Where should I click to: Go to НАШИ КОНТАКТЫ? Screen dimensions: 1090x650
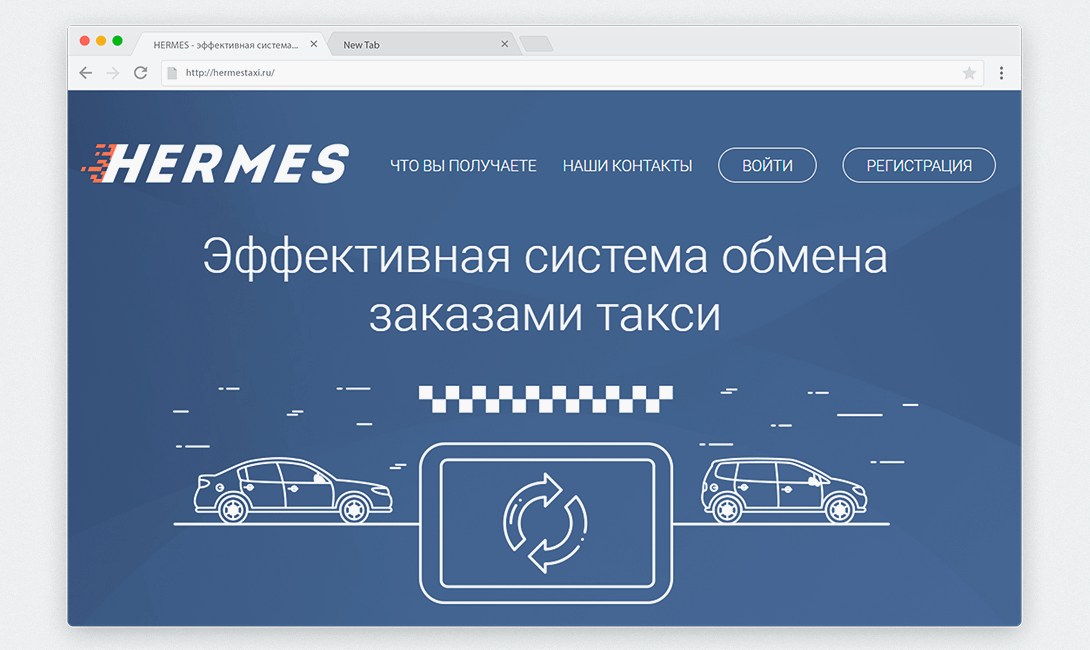pos(627,165)
